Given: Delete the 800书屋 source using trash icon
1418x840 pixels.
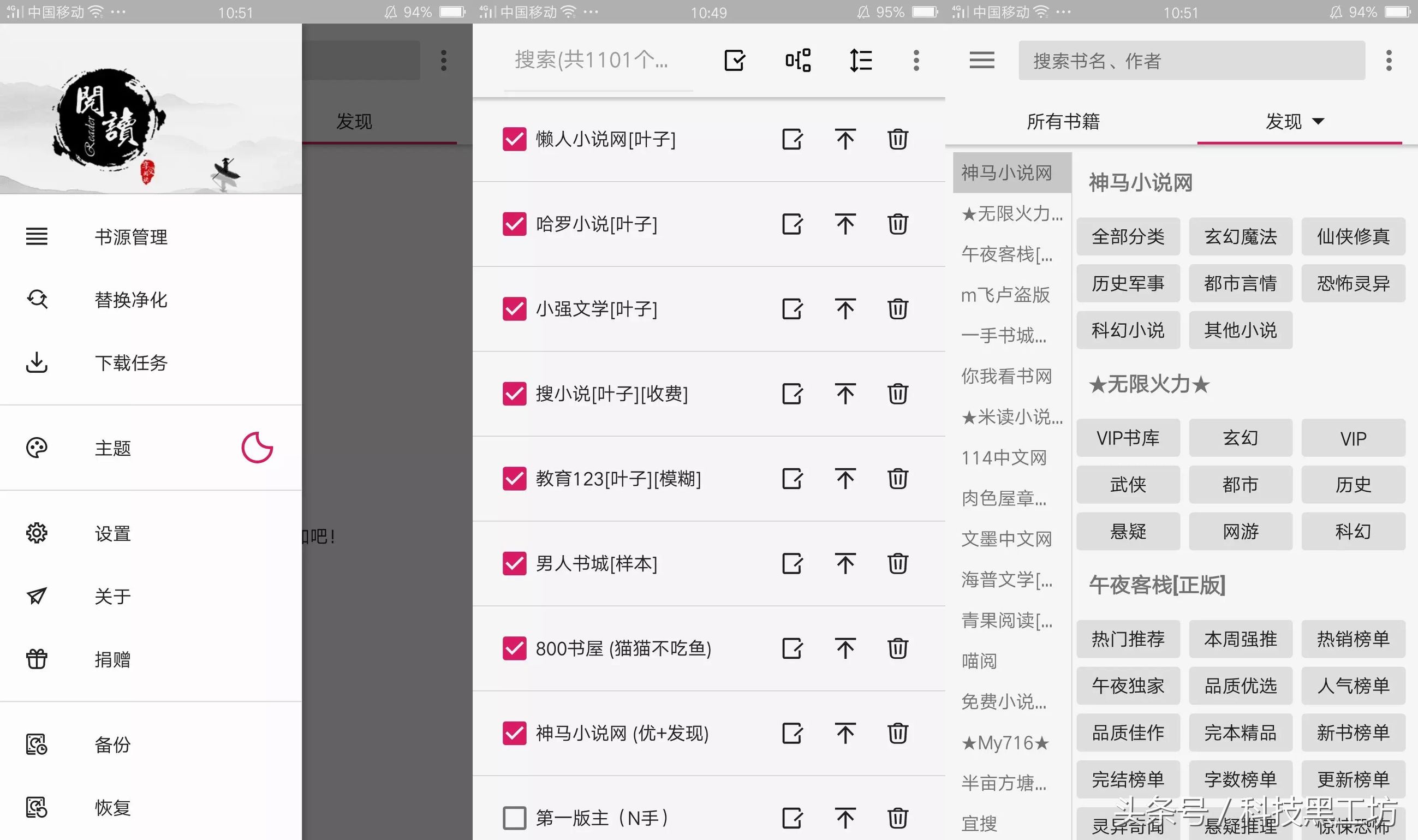Looking at the screenshot, I should (x=897, y=648).
